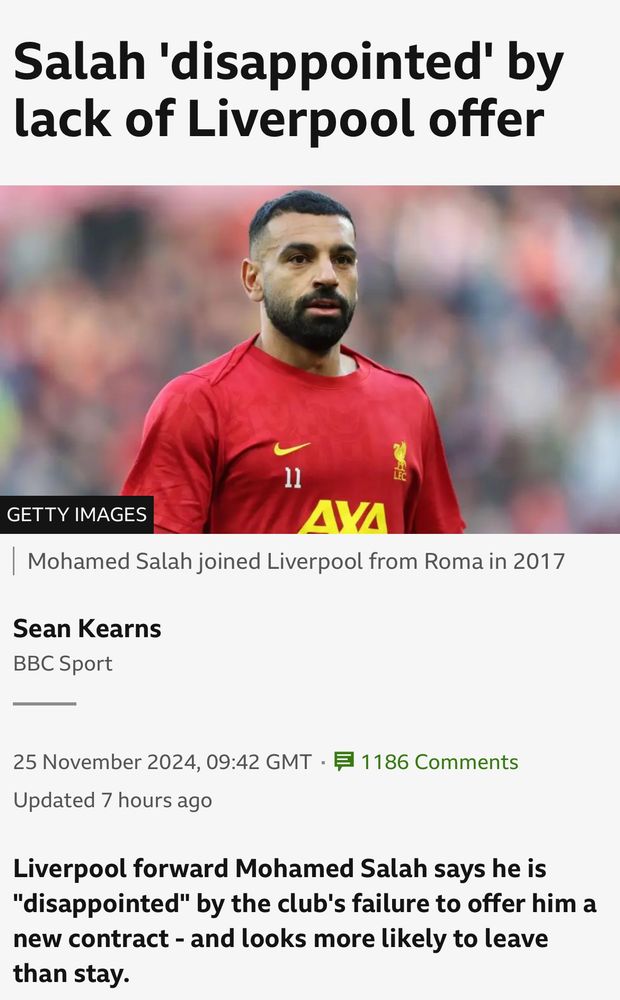
Task: Select the GETTY IMAGES credit label
Action: [77, 514]
